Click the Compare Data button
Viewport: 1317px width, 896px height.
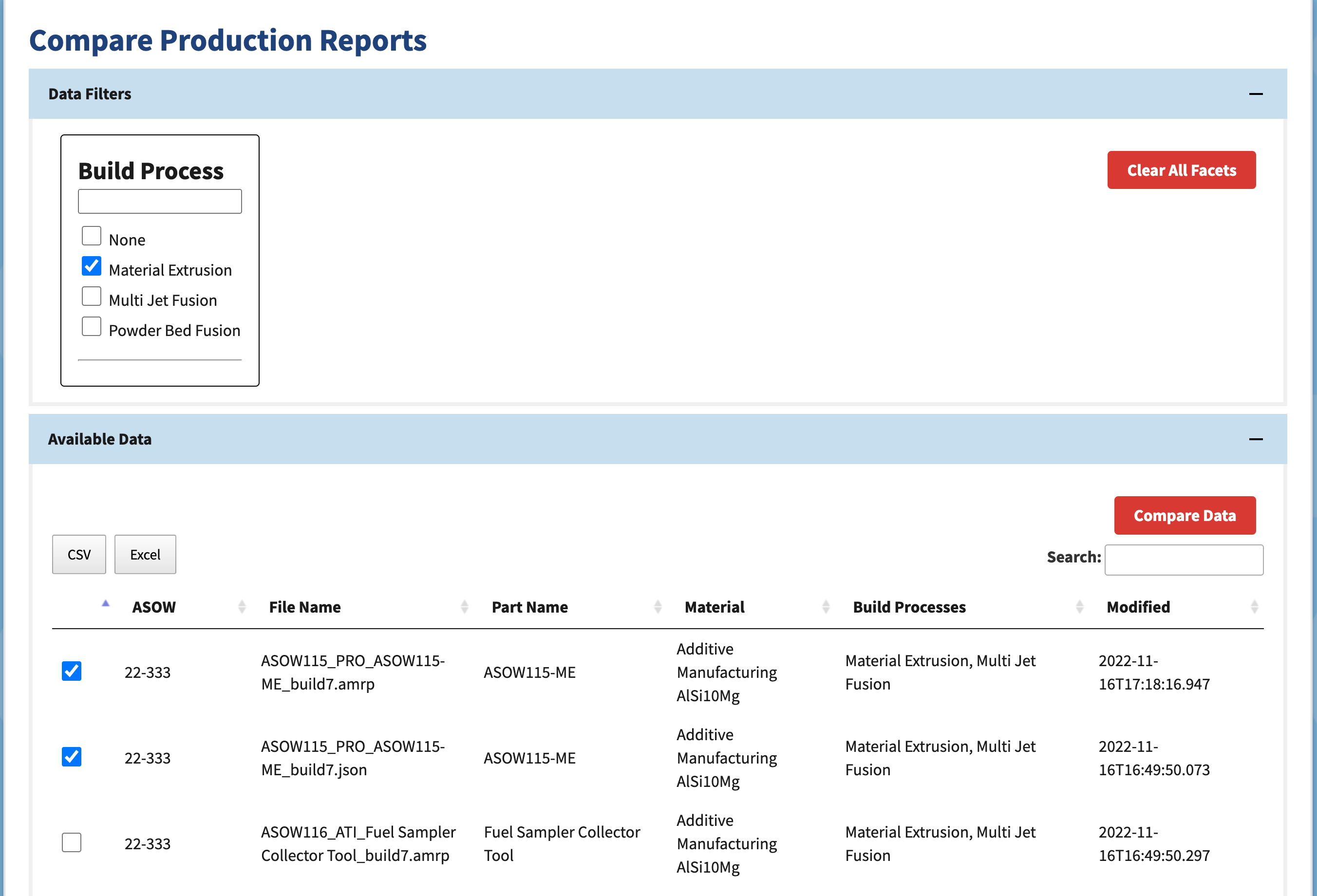(x=1185, y=515)
